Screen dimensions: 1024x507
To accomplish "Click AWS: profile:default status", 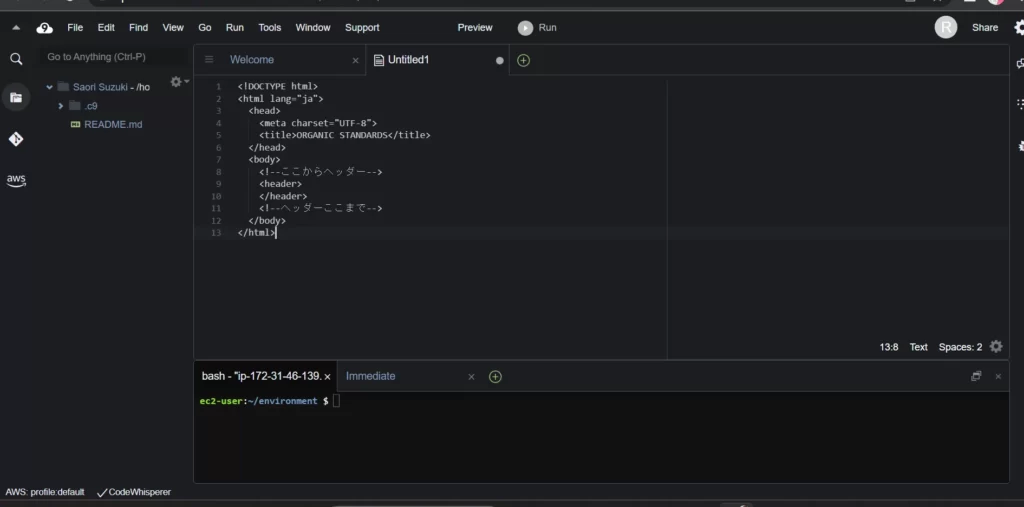I will 45,492.
